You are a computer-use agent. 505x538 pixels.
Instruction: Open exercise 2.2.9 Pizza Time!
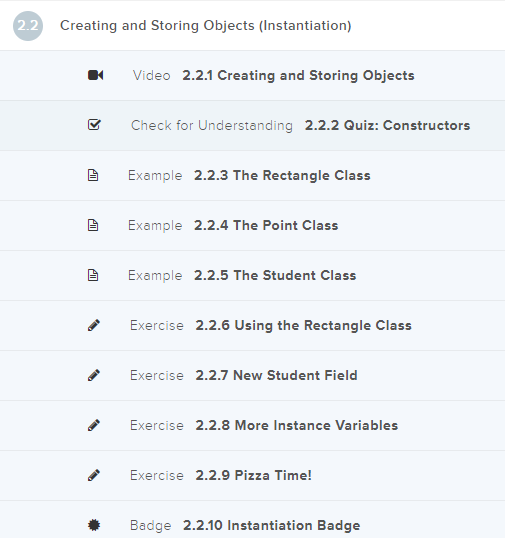[252, 476]
